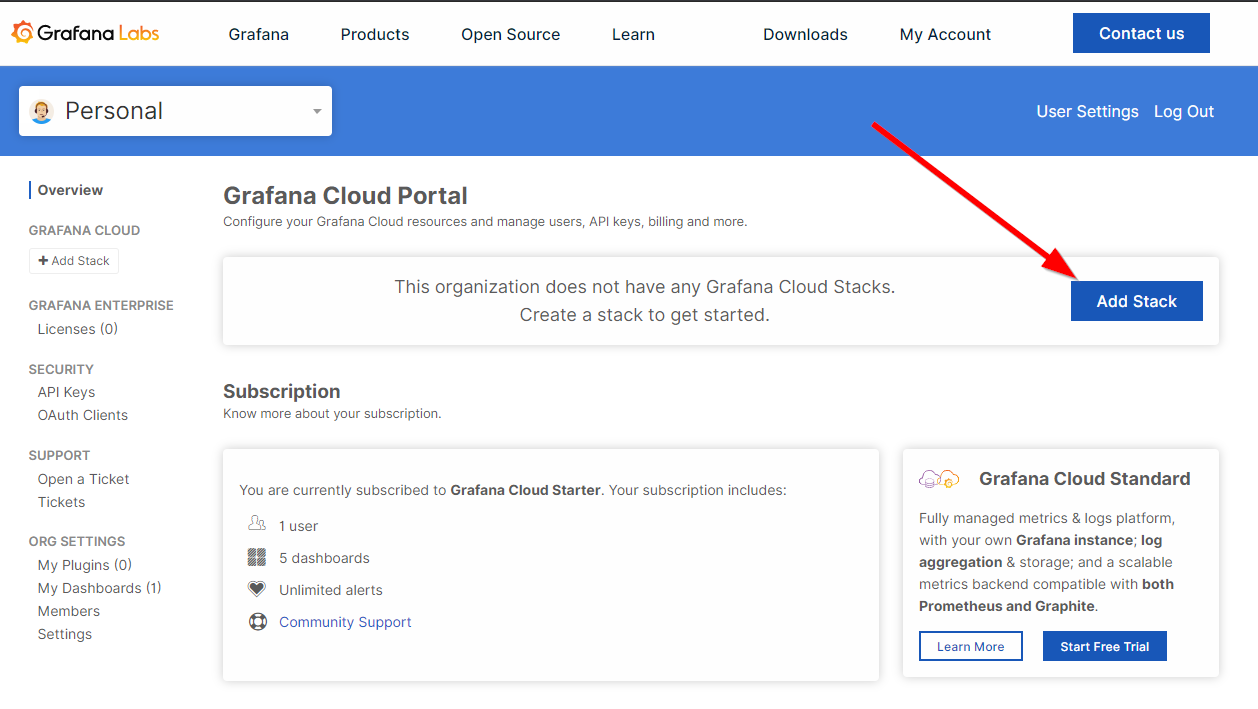Click the sidebar + Add Stack button

click(x=74, y=261)
